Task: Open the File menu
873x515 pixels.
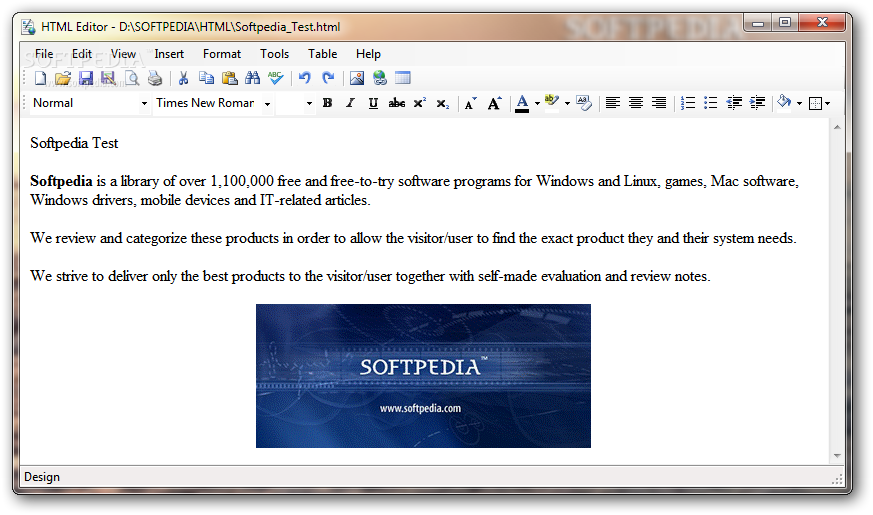Action: pyautogui.click(x=44, y=54)
